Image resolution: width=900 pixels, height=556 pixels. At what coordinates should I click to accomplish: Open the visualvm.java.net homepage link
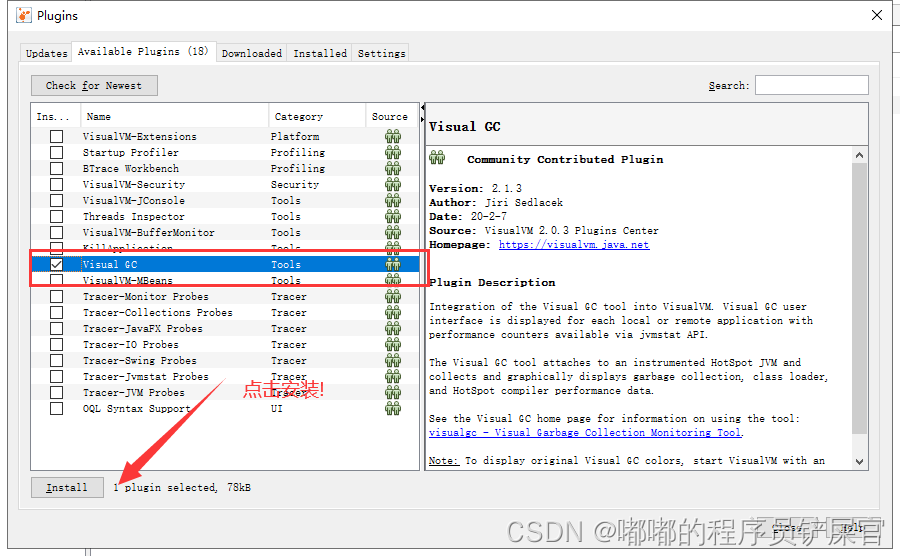(574, 245)
